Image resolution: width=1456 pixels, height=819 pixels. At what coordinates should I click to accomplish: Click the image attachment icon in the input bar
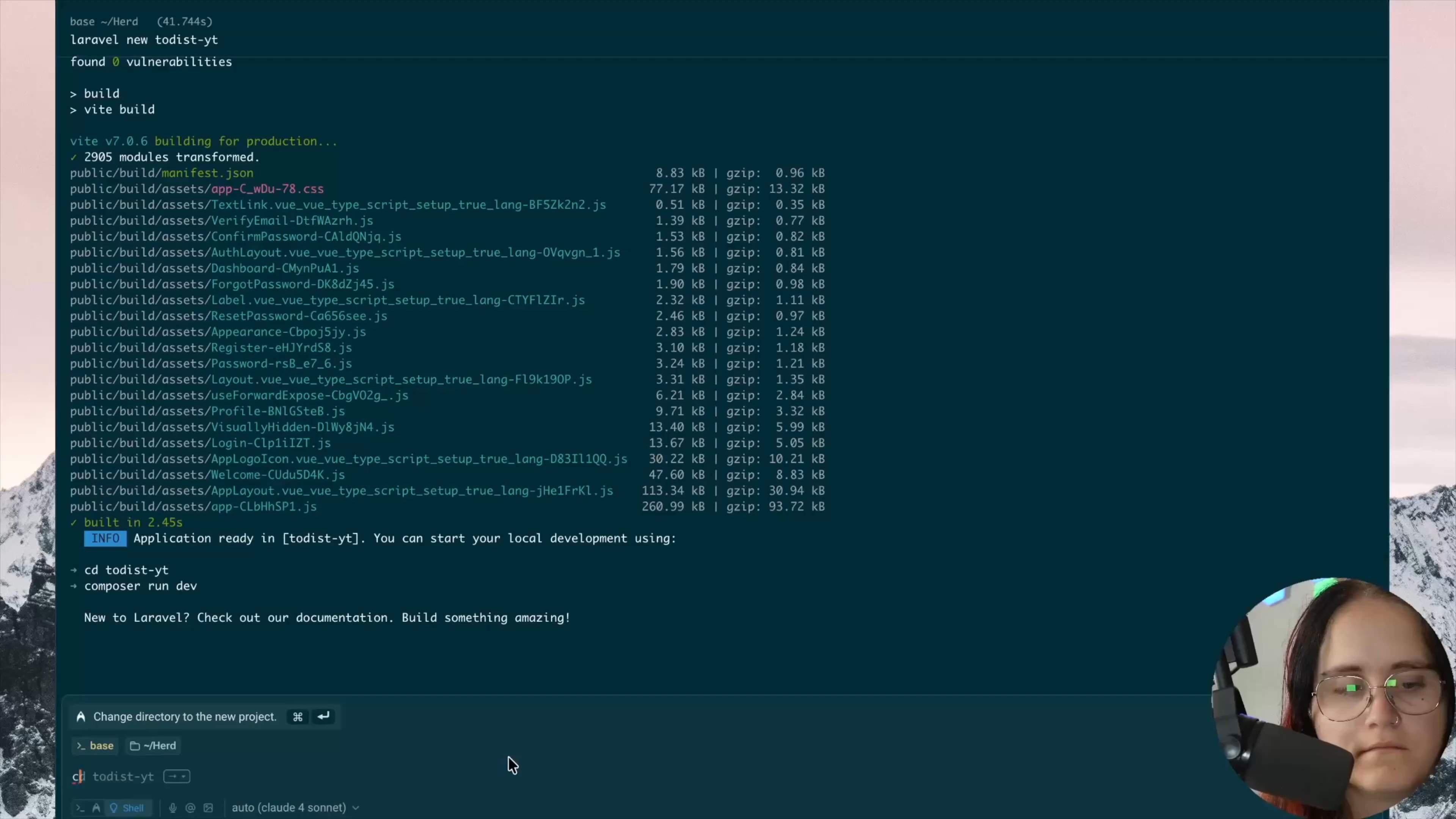pyautogui.click(x=209, y=807)
